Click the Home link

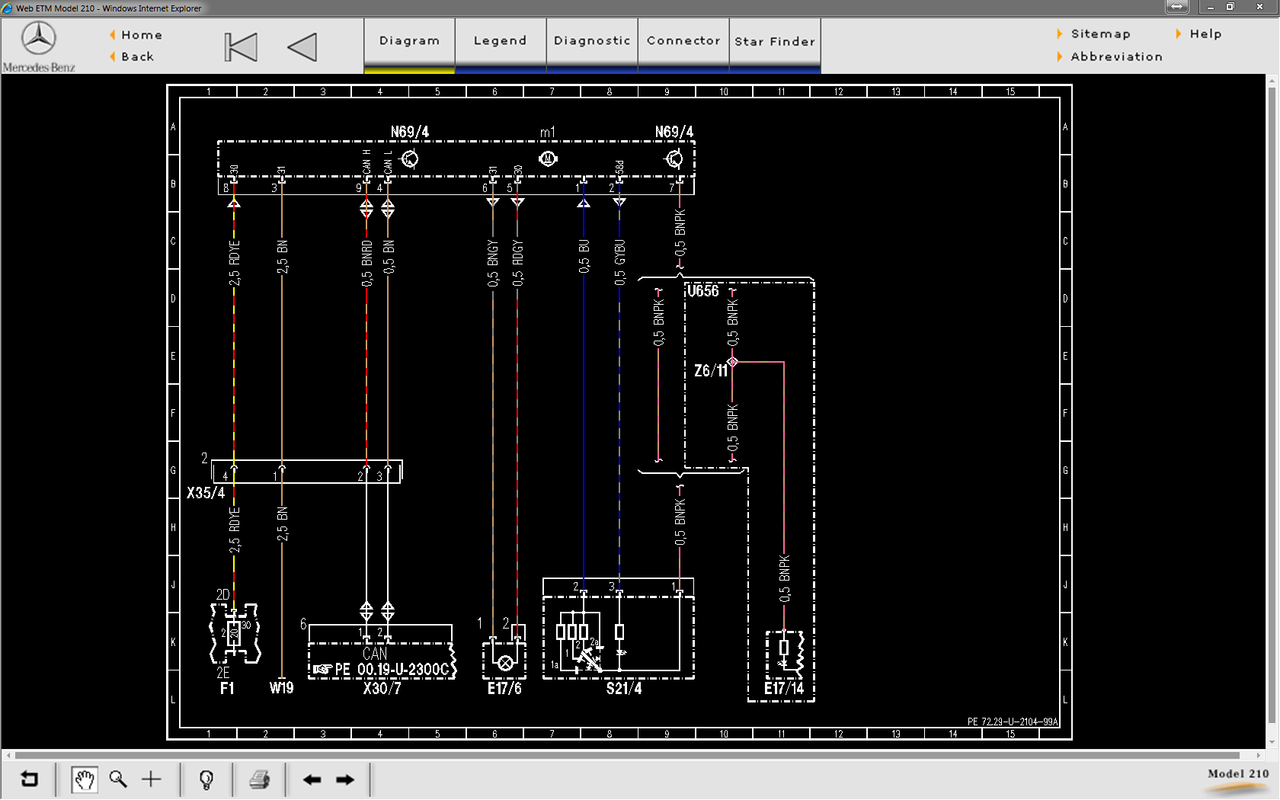click(x=142, y=35)
